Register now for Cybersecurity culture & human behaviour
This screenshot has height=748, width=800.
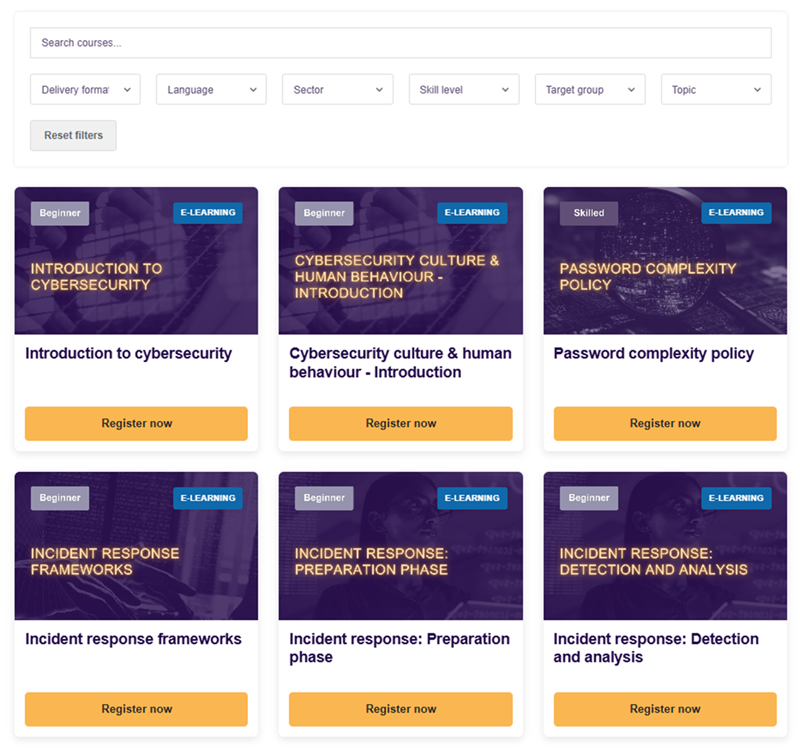(x=400, y=423)
